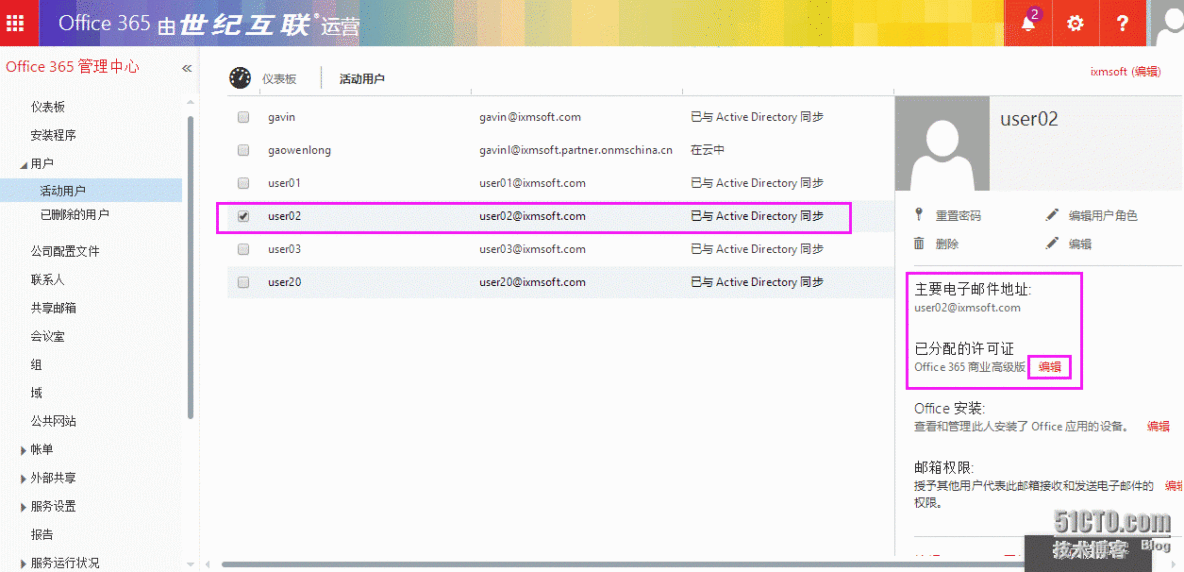Click Office 365 logo in header
This screenshot has width=1184, height=572.
[104, 23]
